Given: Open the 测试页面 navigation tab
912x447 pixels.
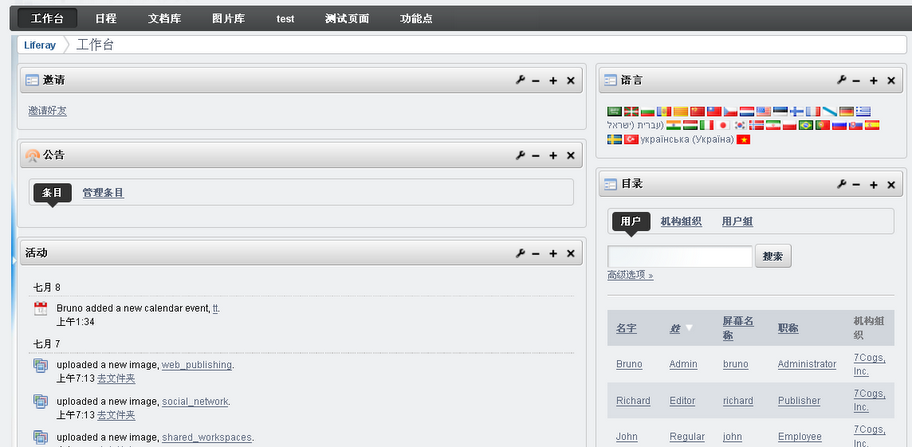Looking at the screenshot, I should click(347, 19).
